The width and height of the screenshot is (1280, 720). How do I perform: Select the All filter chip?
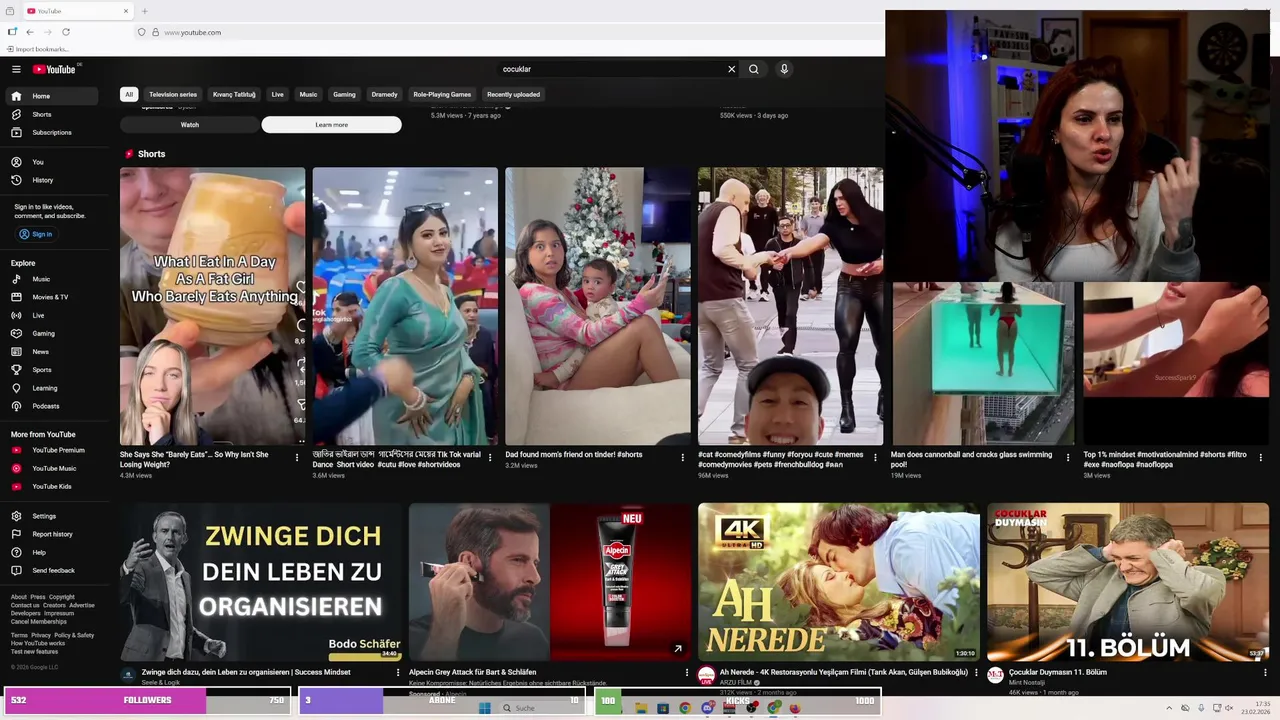click(129, 94)
